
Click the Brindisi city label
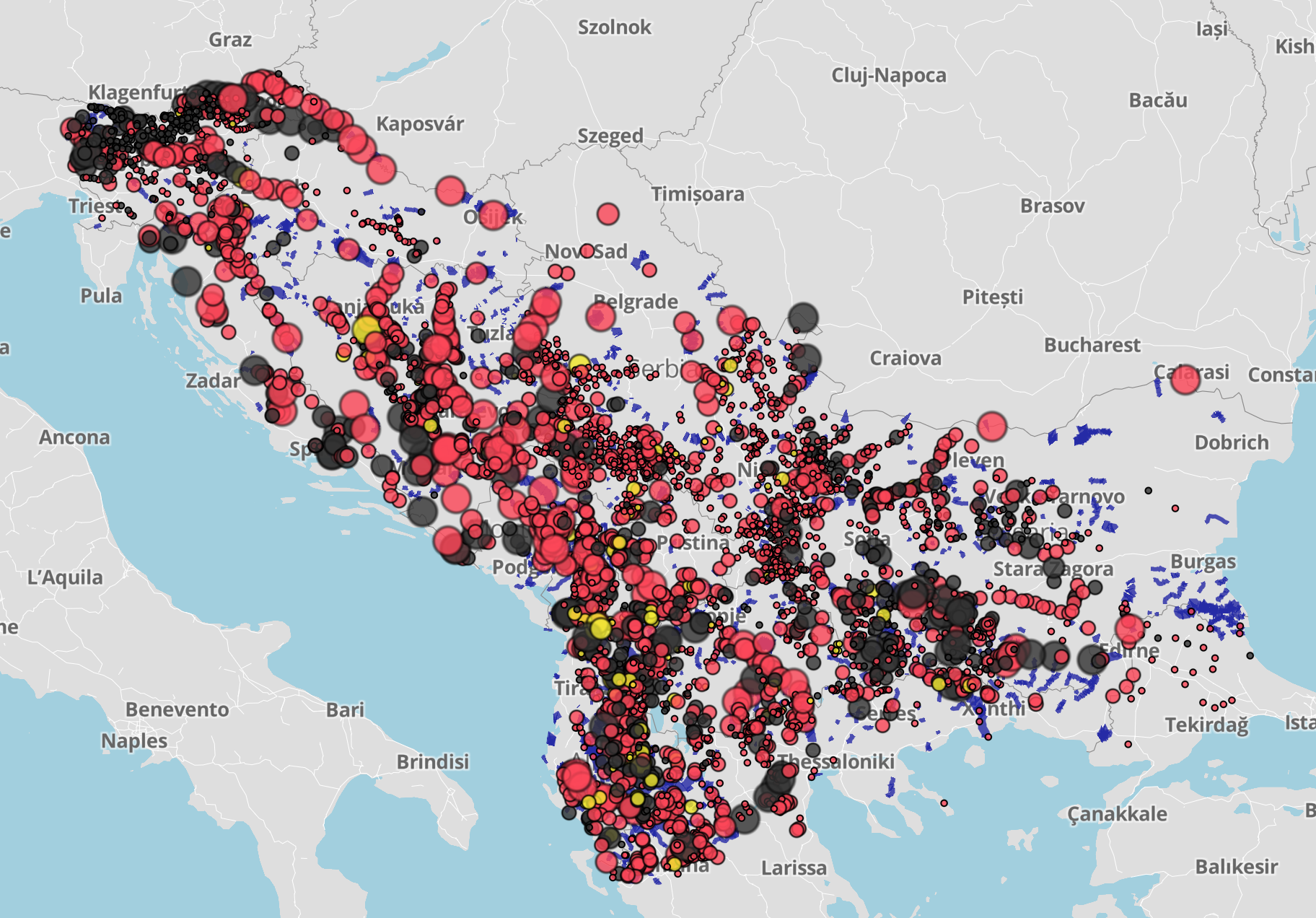(433, 762)
